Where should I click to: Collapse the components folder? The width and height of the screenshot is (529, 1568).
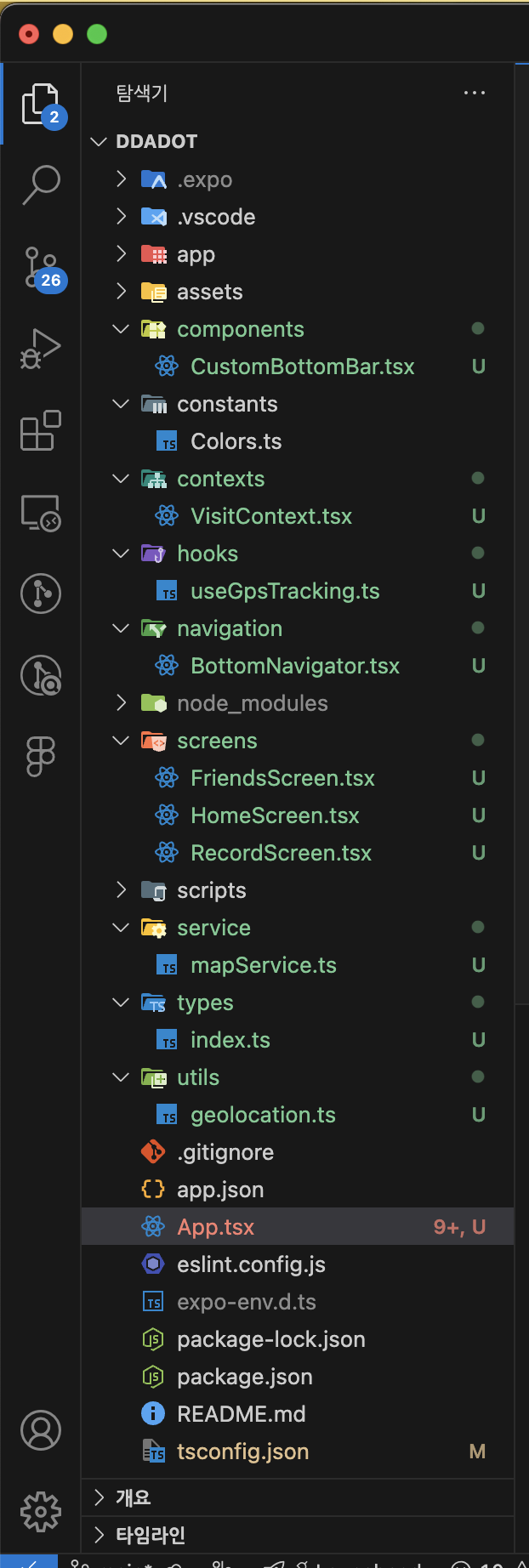click(x=121, y=328)
